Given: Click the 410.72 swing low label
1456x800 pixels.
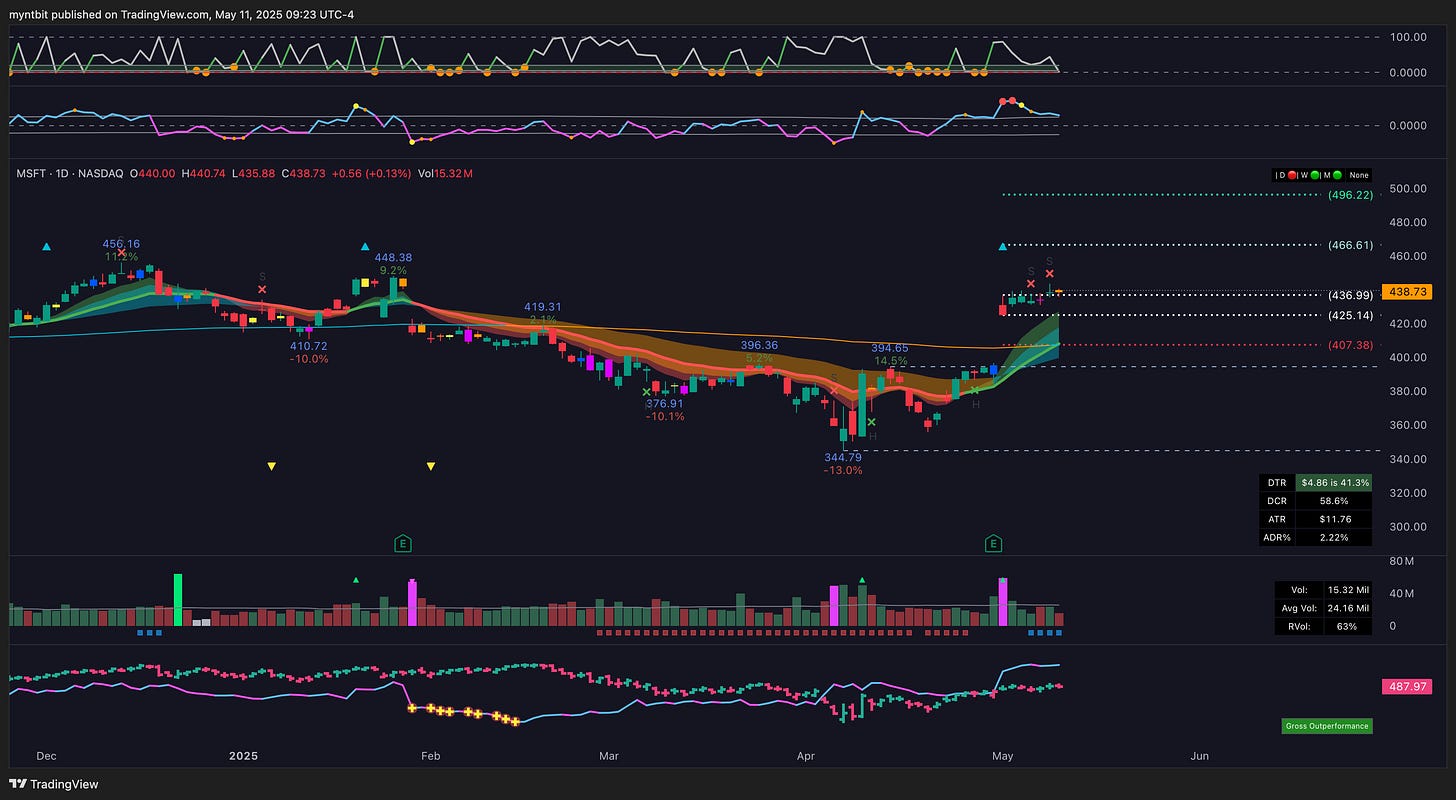Looking at the screenshot, I should tap(308, 346).
